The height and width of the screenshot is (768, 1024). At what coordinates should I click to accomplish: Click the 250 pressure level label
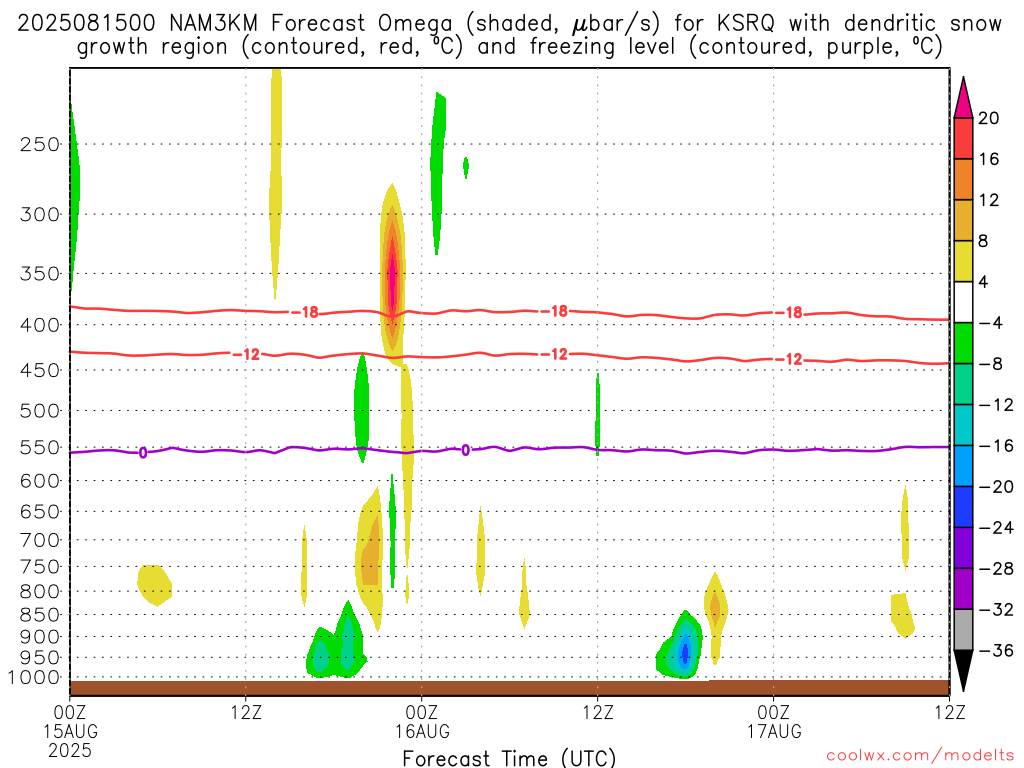[40, 144]
